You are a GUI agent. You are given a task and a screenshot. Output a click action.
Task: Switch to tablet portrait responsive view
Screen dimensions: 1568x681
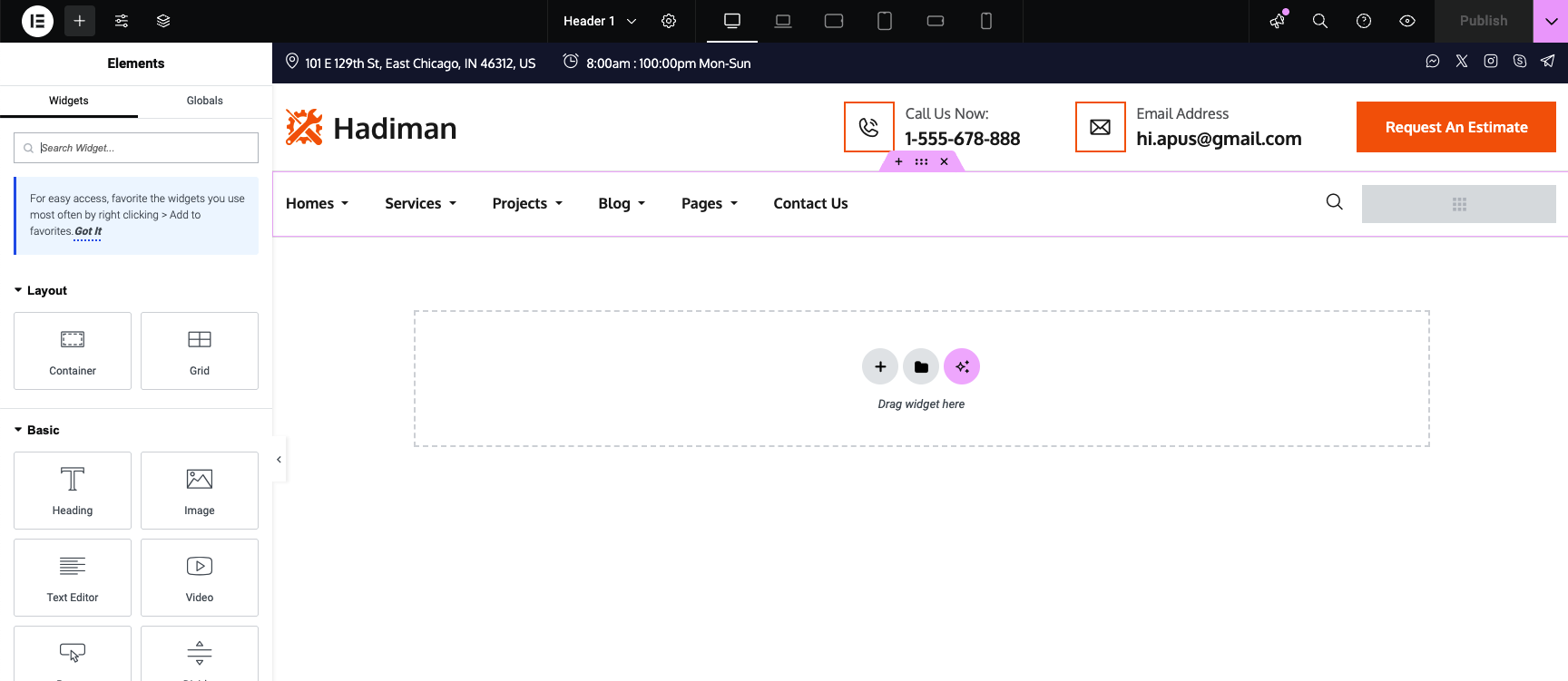click(x=885, y=21)
